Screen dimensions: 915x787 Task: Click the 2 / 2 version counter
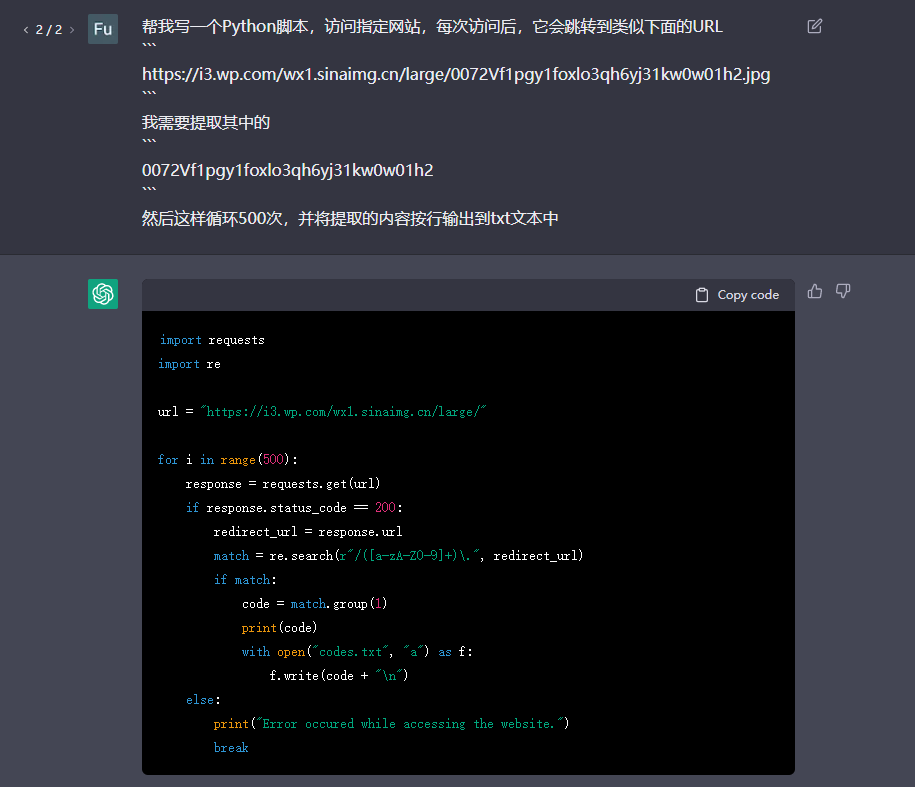[x=48, y=30]
